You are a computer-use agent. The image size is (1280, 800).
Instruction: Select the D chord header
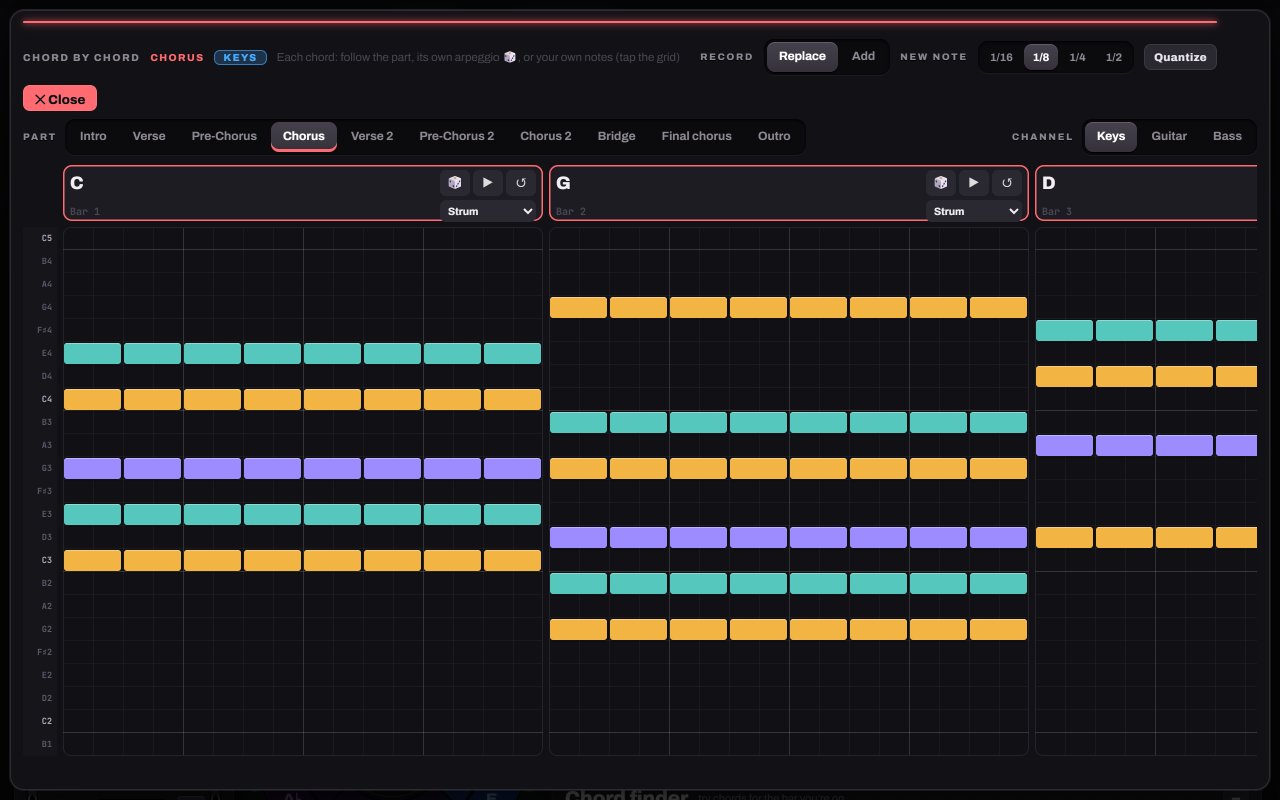(x=1146, y=192)
